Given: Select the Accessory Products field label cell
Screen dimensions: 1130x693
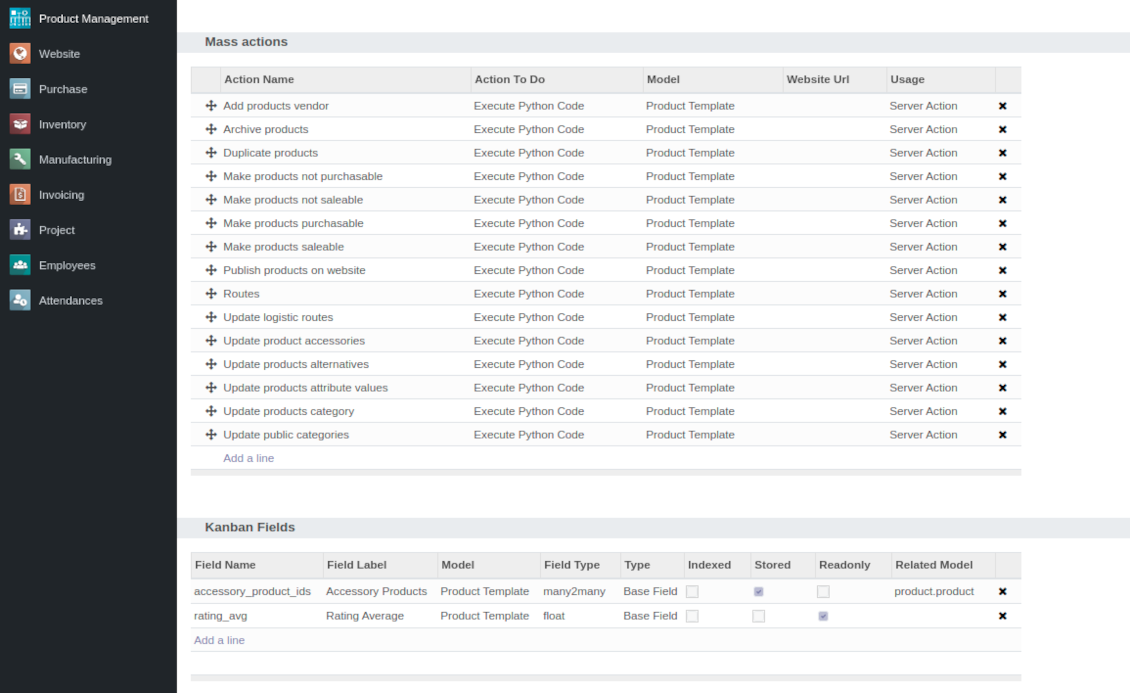Looking at the screenshot, I should [376, 591].
